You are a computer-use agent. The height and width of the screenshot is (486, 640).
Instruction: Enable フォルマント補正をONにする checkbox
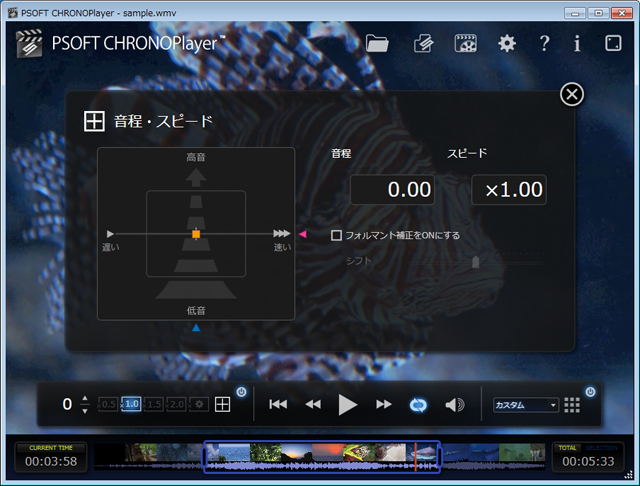336,235
